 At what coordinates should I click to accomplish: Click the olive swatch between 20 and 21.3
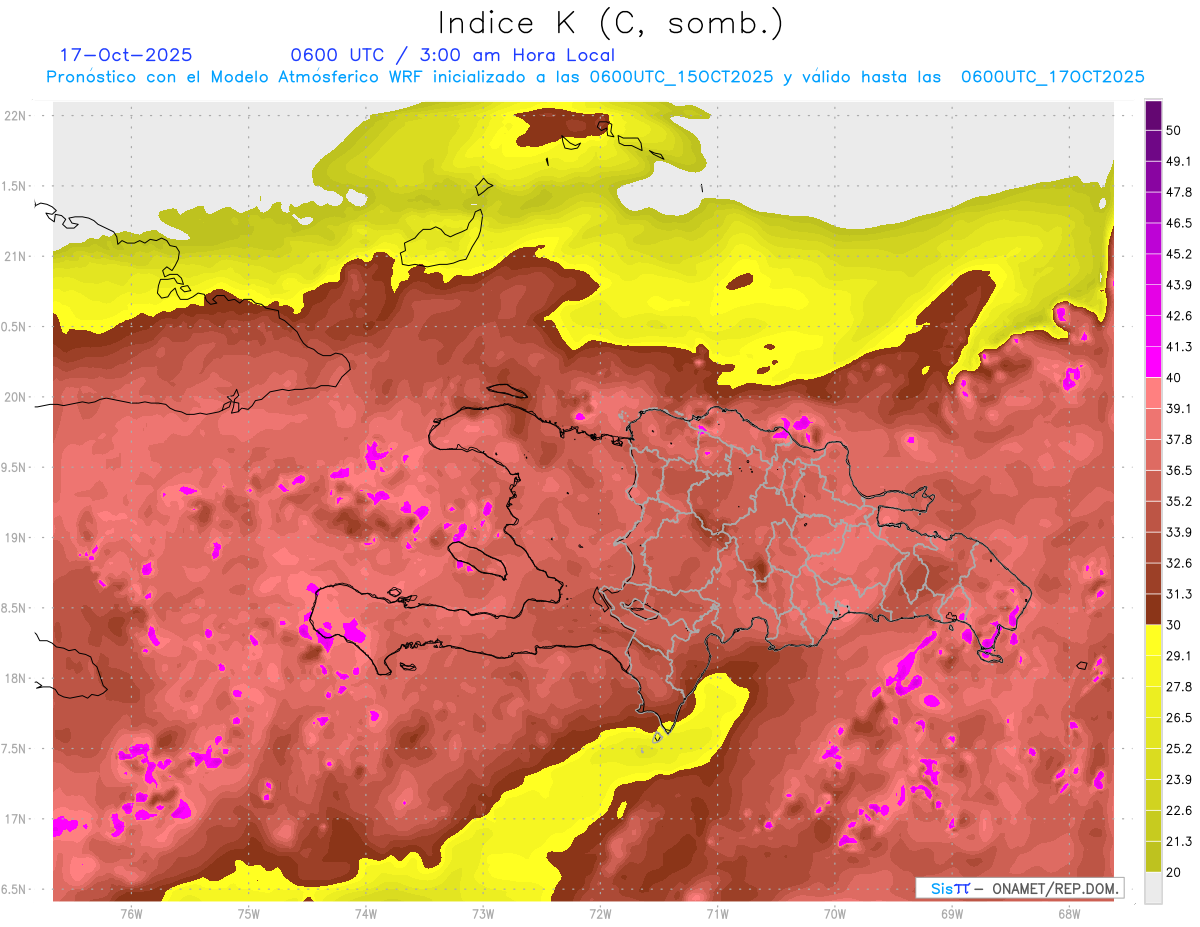(x=1153, y=856)
